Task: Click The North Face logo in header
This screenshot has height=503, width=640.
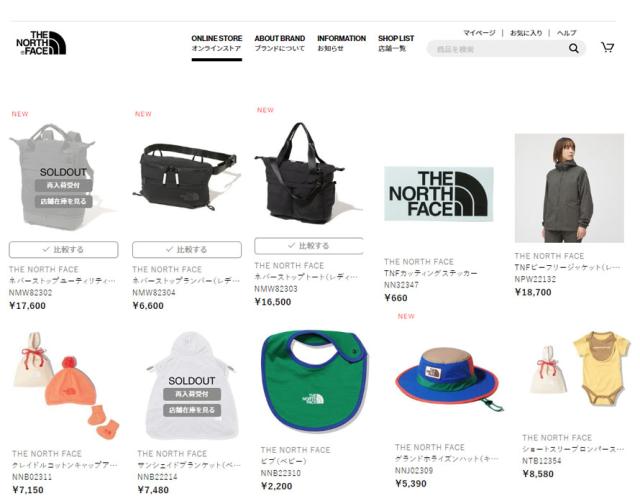Action: pyautogui.click(x=41, y=43)
